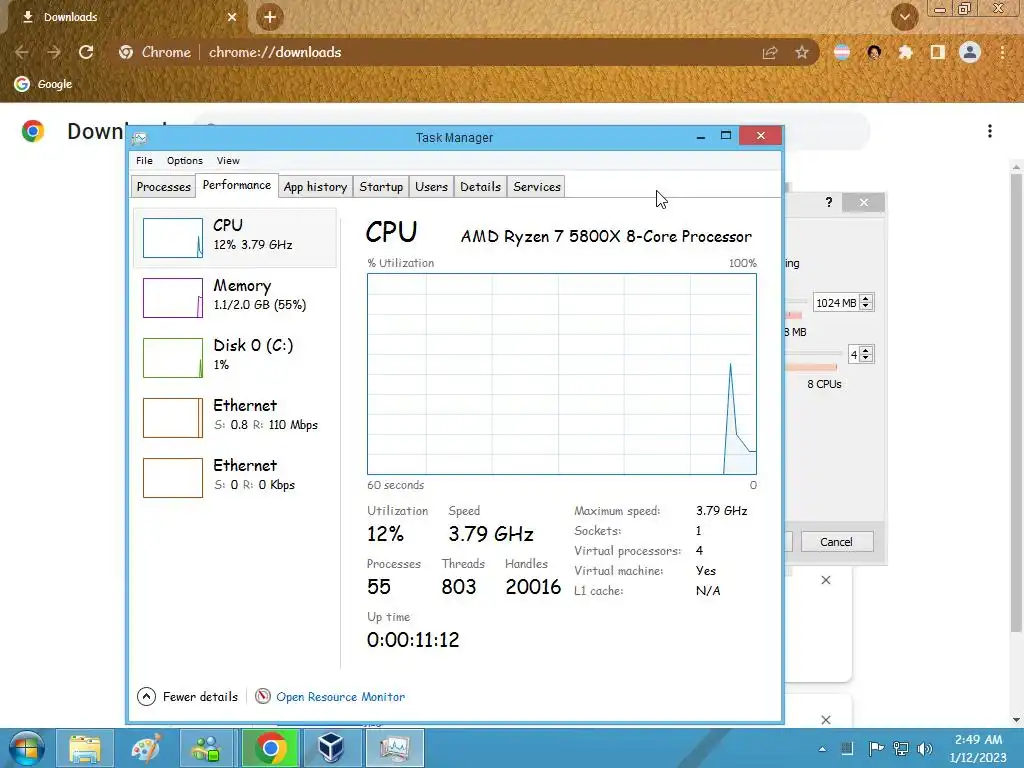Image resolution: width=1024 pixels, height=768 pixels.
Task: Click the volume speaker tray icon
Action: pos(924,749)
